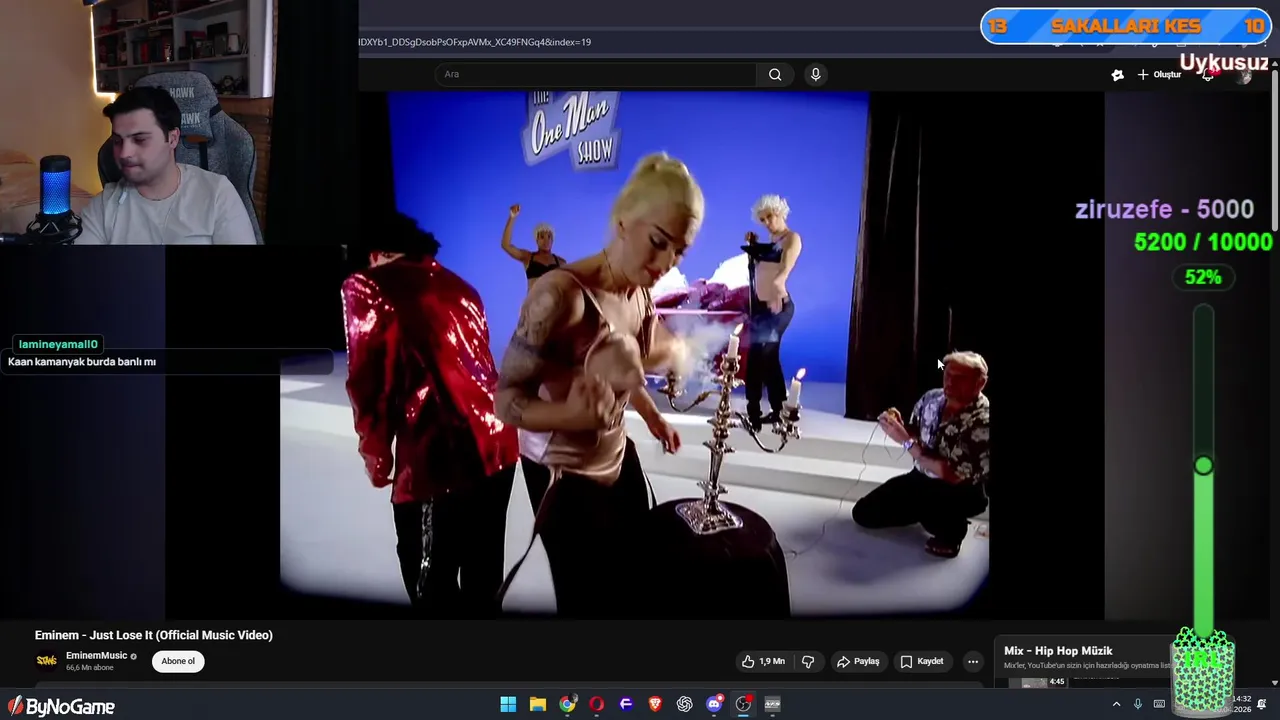
Task: Click the YouTube search magnifier icon
Action: (x=775, y=74)
